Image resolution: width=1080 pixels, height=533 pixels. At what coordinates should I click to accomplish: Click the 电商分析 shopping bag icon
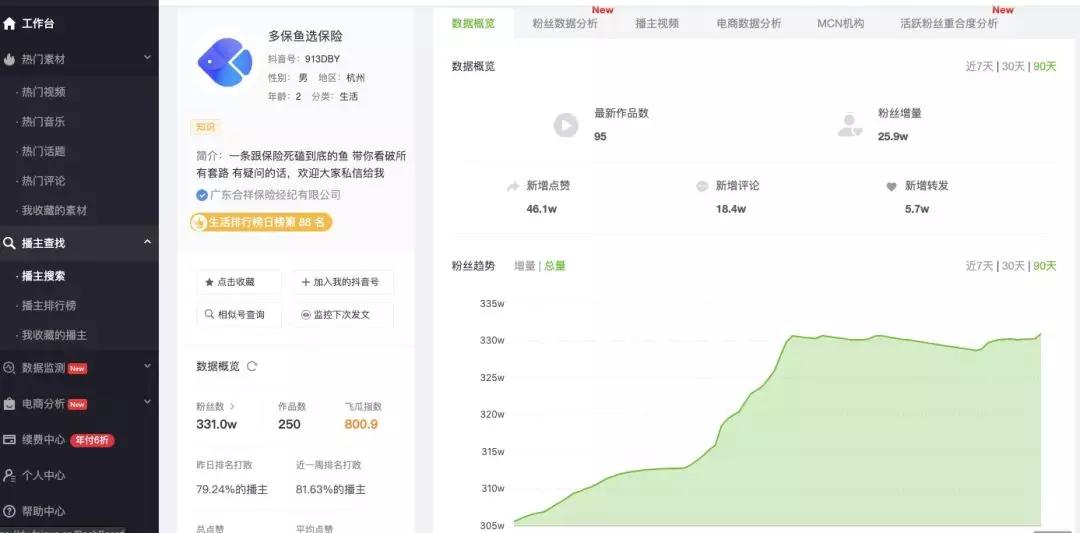[x=9, y=404]
